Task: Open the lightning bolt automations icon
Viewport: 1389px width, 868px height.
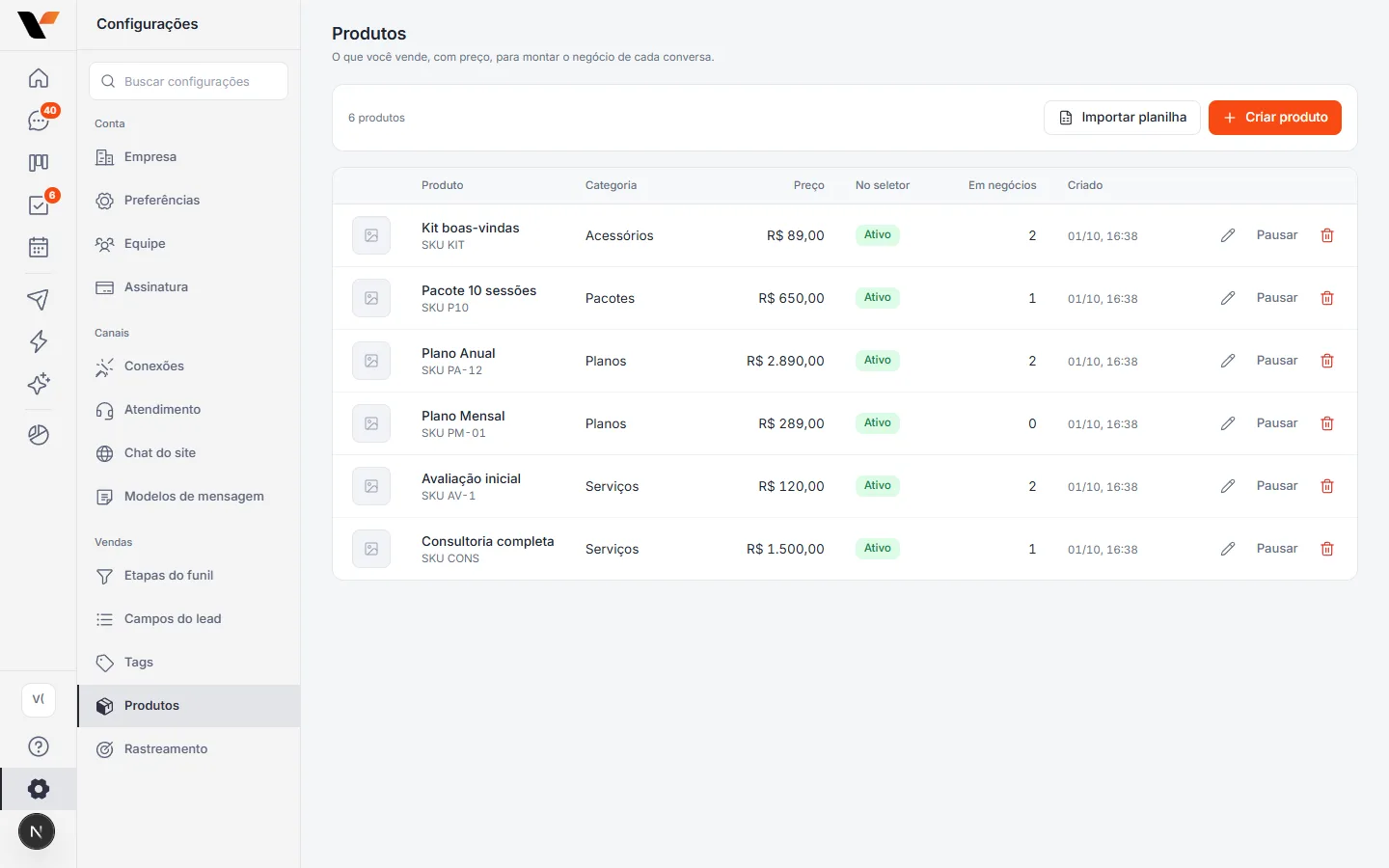Action: (39, 341)
